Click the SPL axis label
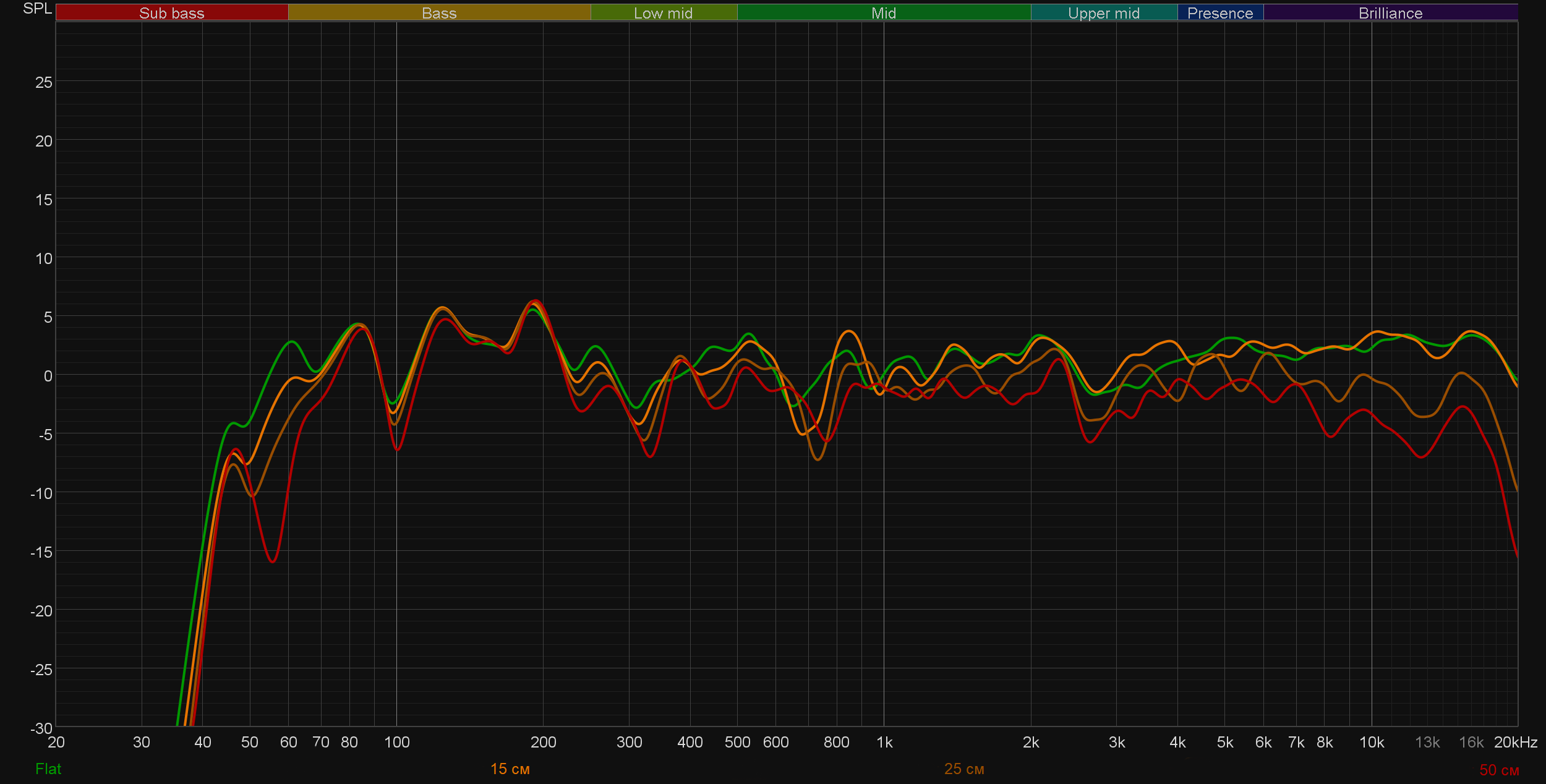Image resolution: width=1546 pixels, height=784 pixels. (37, 9)
